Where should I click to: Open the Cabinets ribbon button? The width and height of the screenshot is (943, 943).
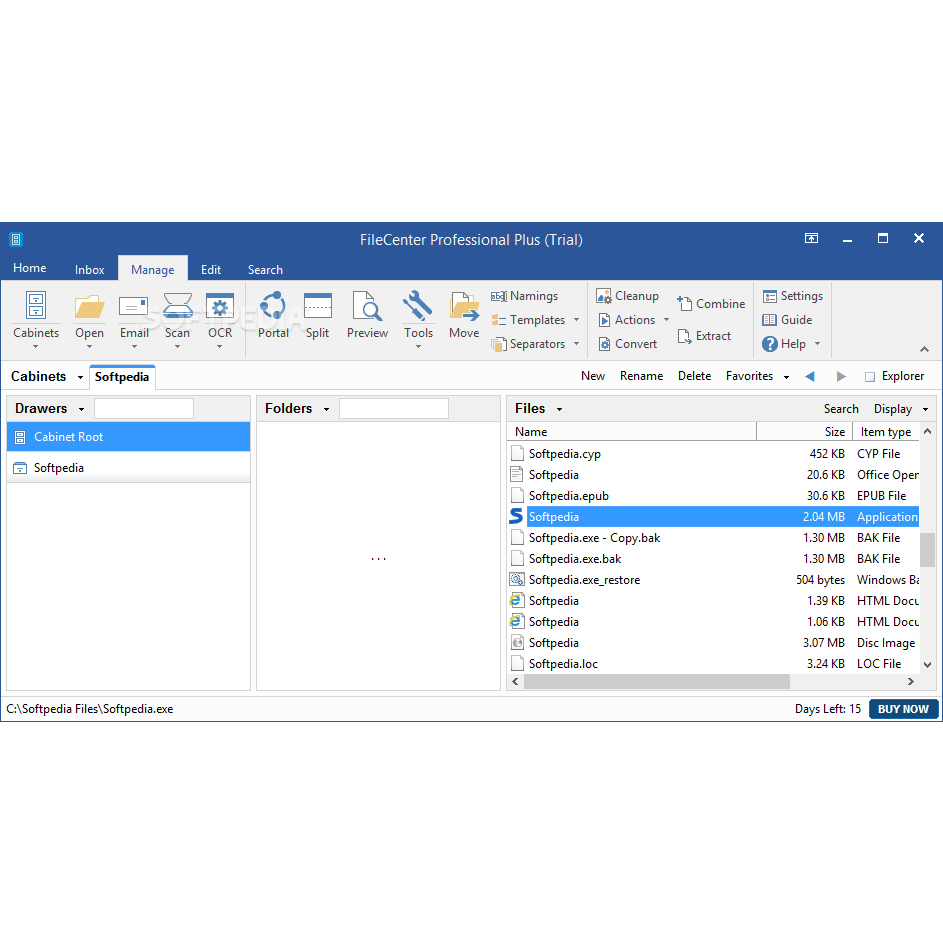tap(35, 320)
